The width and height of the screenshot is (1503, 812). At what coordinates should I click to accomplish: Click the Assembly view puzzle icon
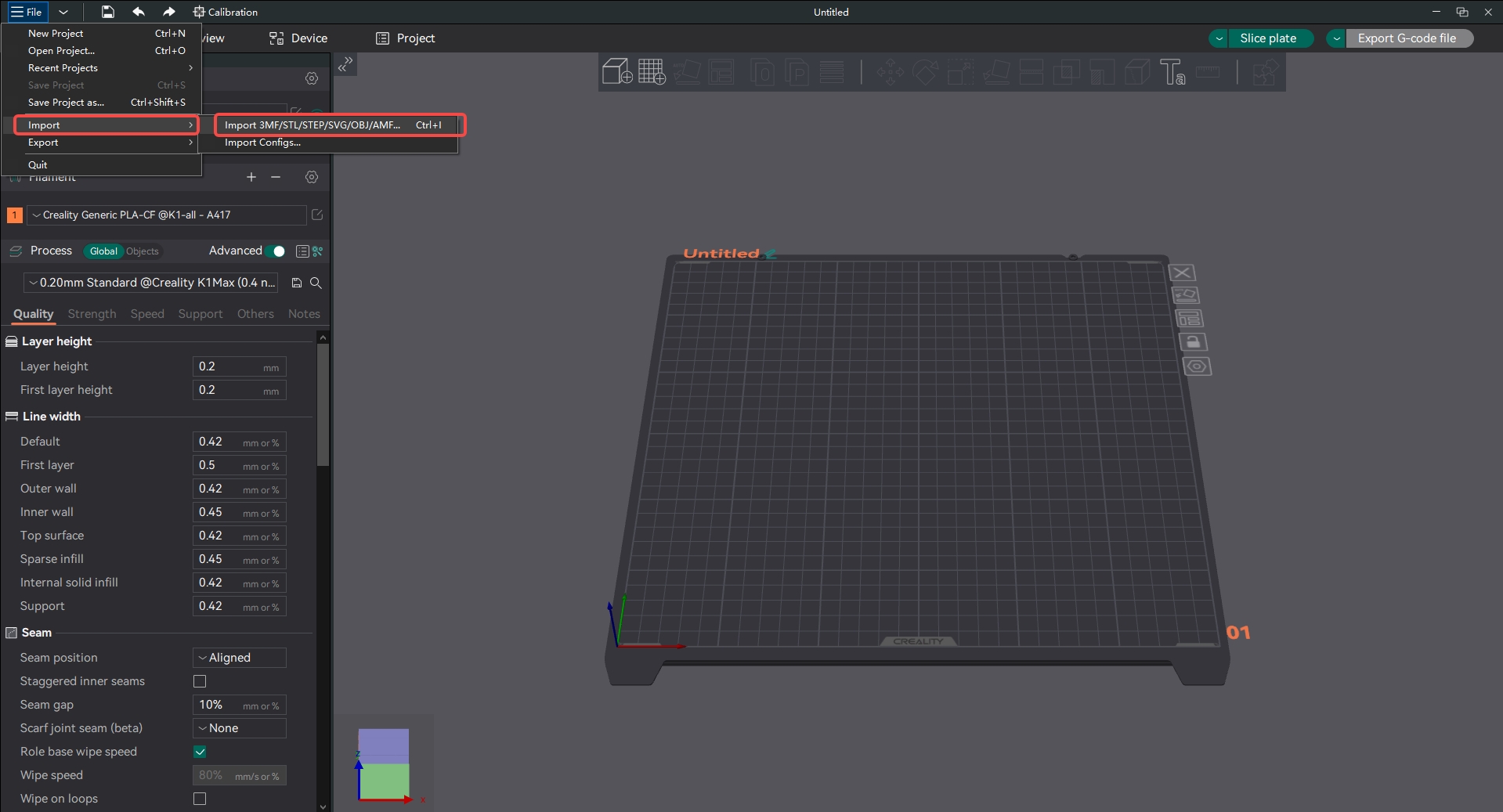1266,72
